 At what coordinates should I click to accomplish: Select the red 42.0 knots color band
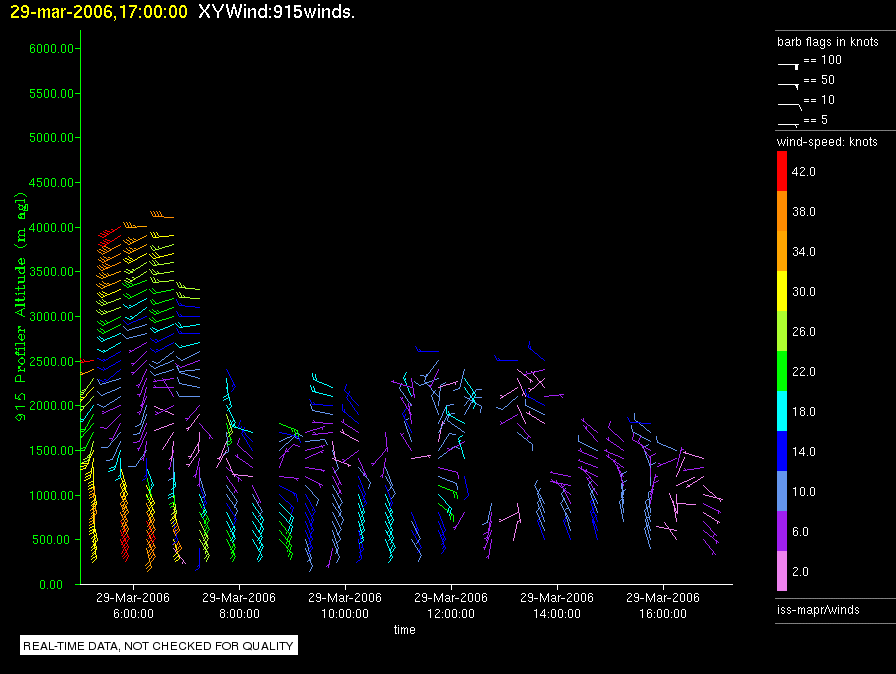pyautogui.click(x=782, y=172)
